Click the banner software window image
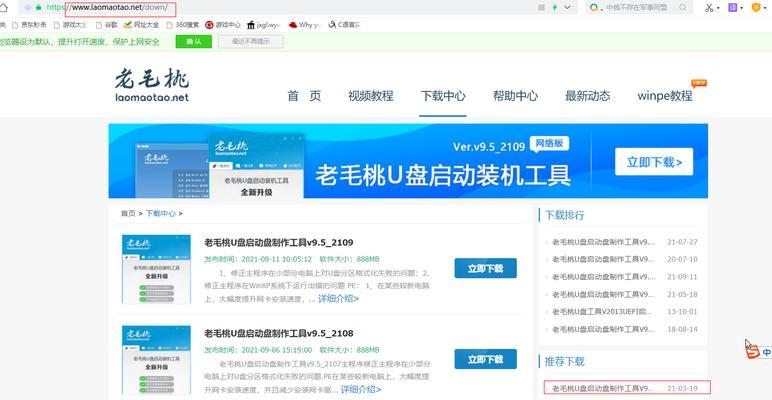The image size is (772, 400). pos(257,165)
